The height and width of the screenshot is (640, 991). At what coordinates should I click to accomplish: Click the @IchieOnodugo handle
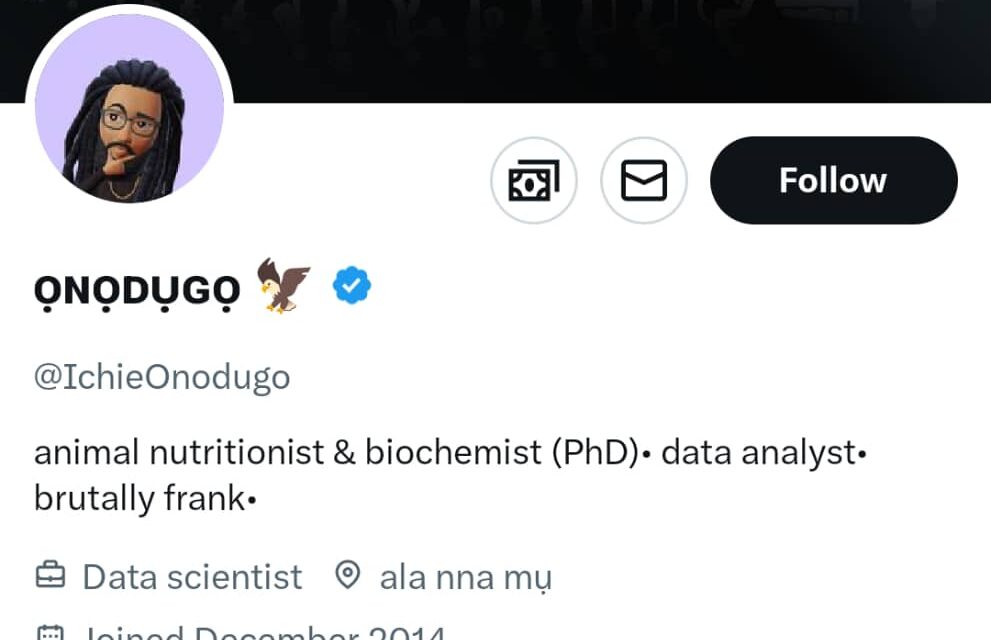(x=162, y=377)
